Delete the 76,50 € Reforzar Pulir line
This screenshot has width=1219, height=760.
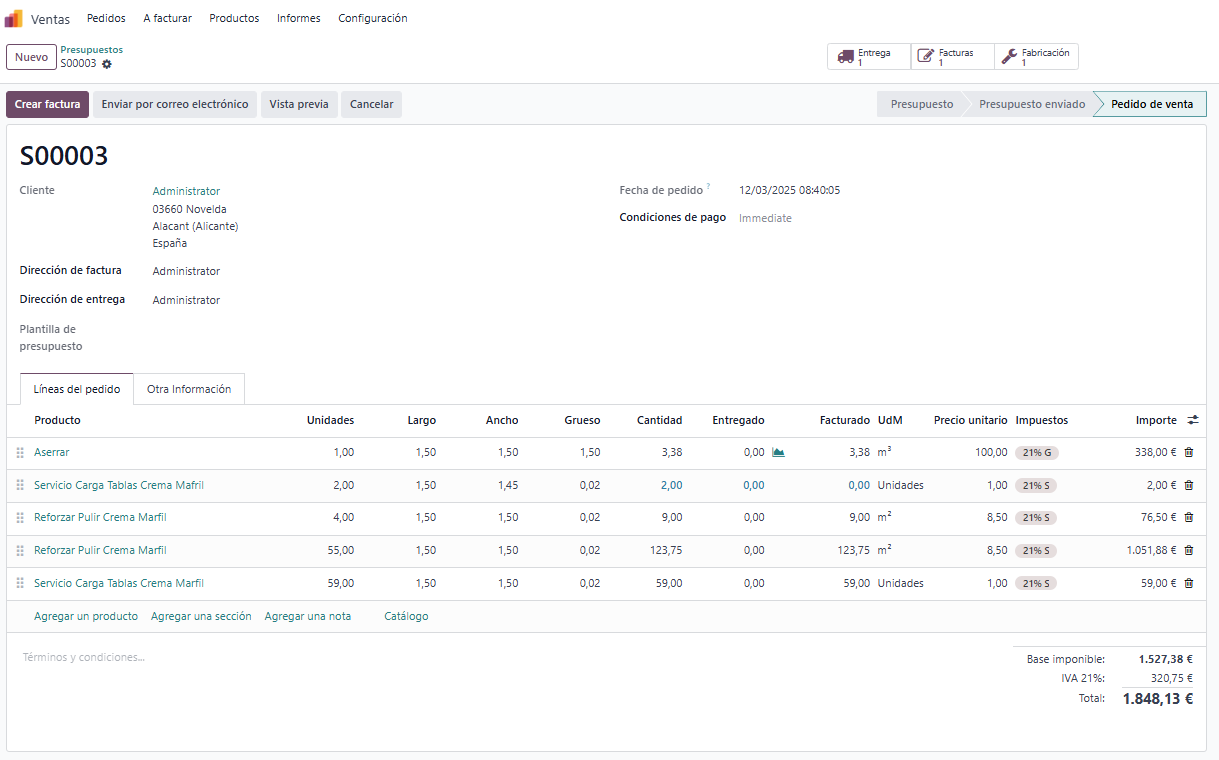pos(1189,518)
